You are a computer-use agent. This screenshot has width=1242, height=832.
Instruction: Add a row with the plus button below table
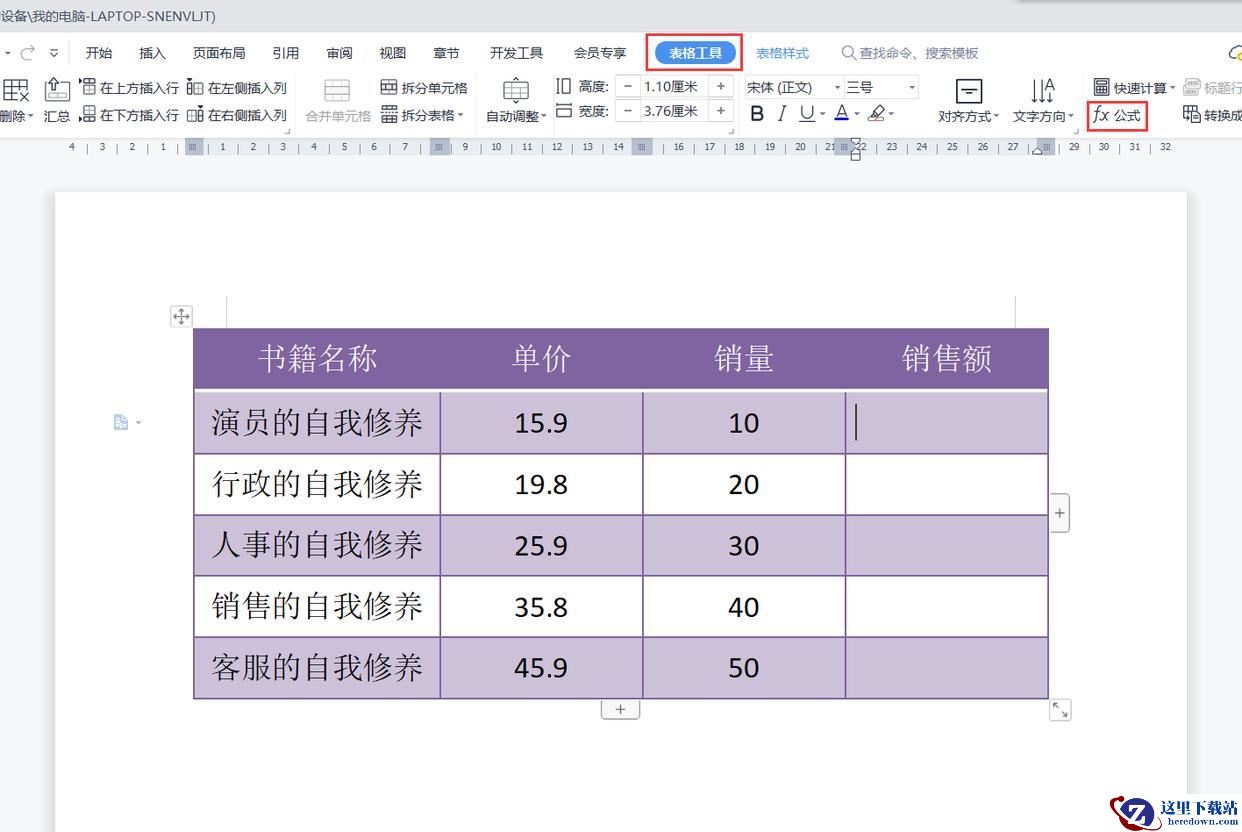(x=620, y=709)
